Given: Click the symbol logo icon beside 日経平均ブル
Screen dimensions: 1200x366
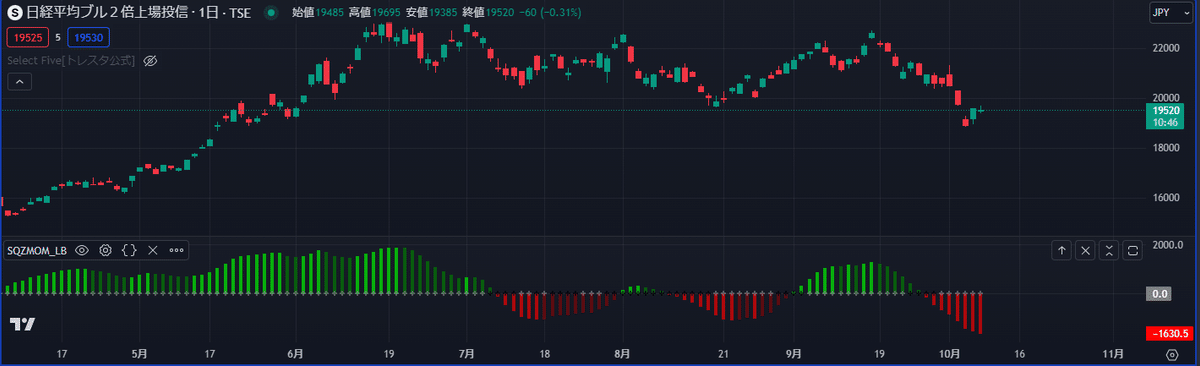Looking at the screenshot, I should (x=15, y=13).
